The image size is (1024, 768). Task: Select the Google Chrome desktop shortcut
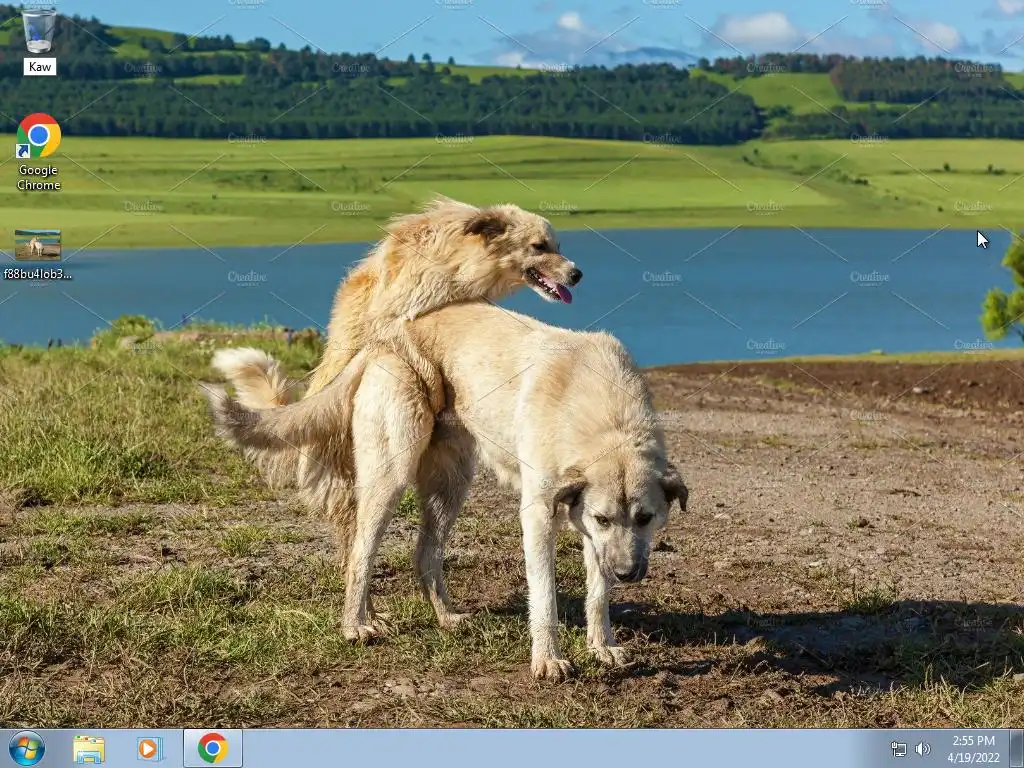pos(39,136)
